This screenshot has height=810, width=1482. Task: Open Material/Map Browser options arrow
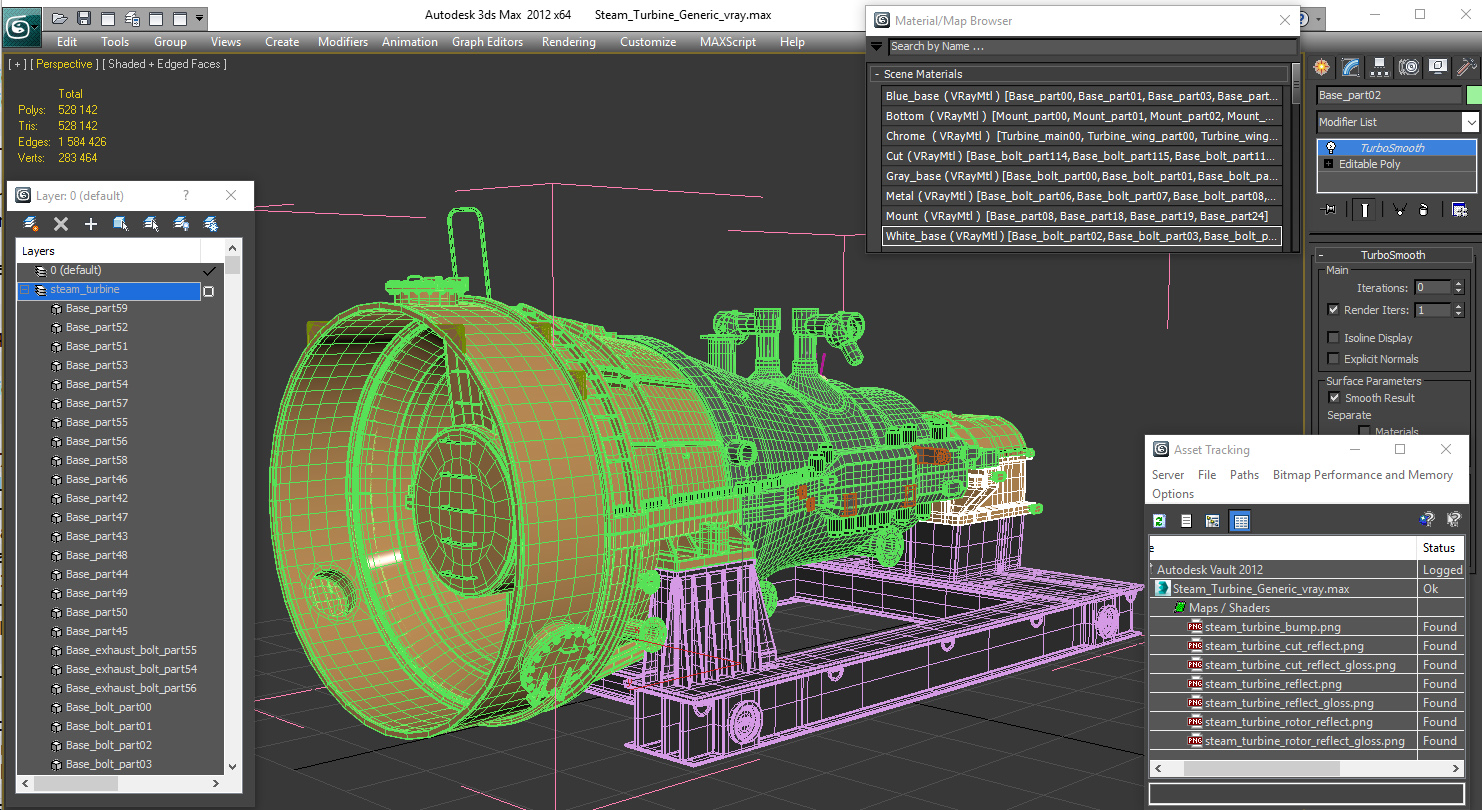877,46
